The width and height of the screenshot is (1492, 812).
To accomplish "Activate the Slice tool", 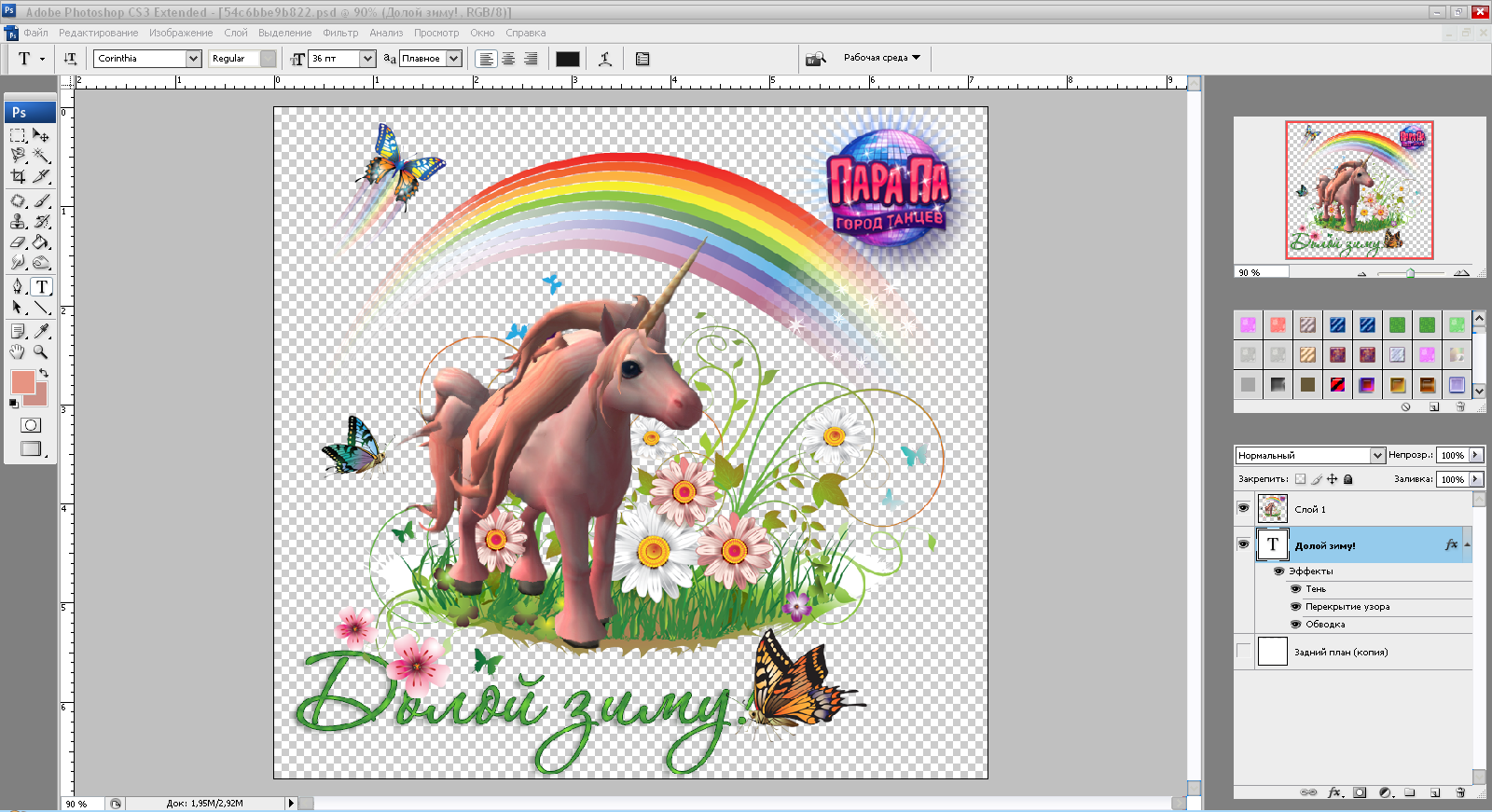I will point(41,175).
